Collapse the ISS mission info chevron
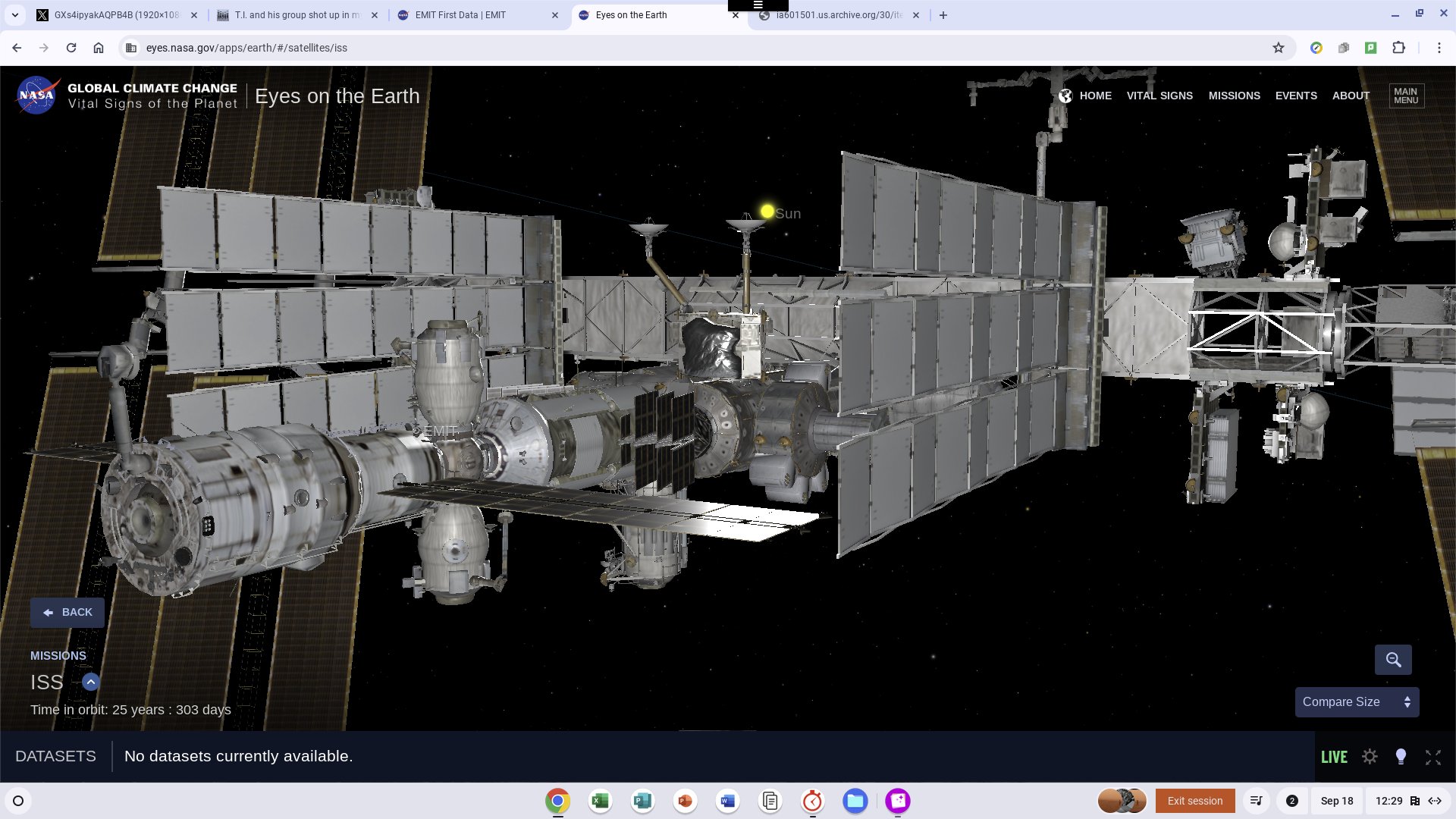1456x819 pixels. pos(91,682)
